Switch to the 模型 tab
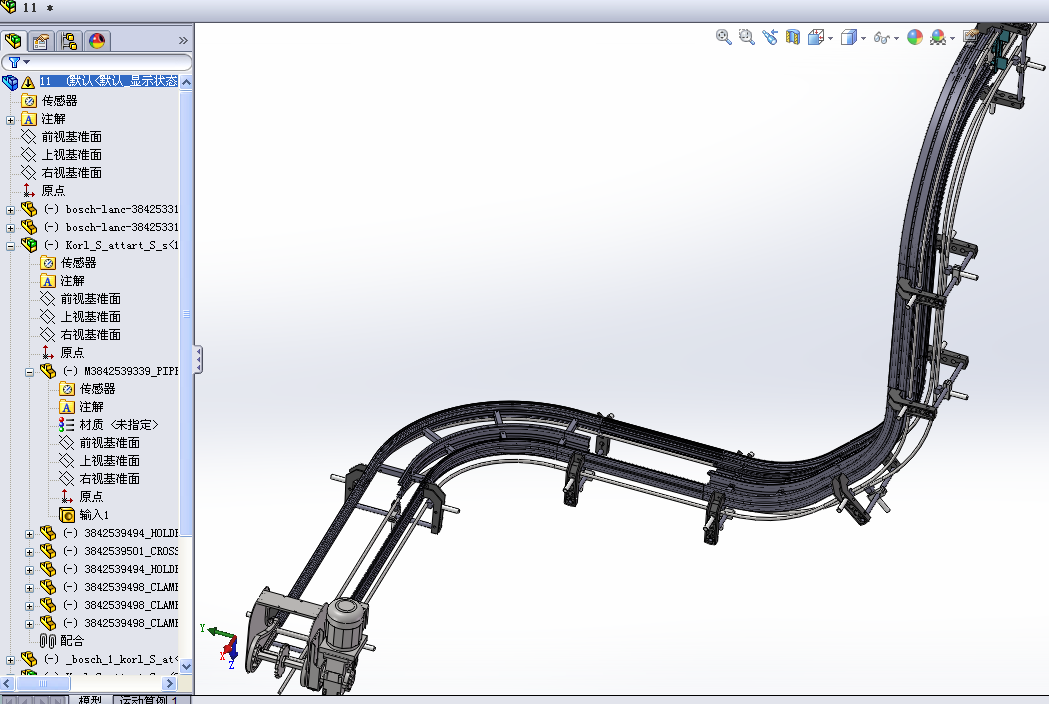The width and height of the screenshot is (1049, 704). coord(90,699)
